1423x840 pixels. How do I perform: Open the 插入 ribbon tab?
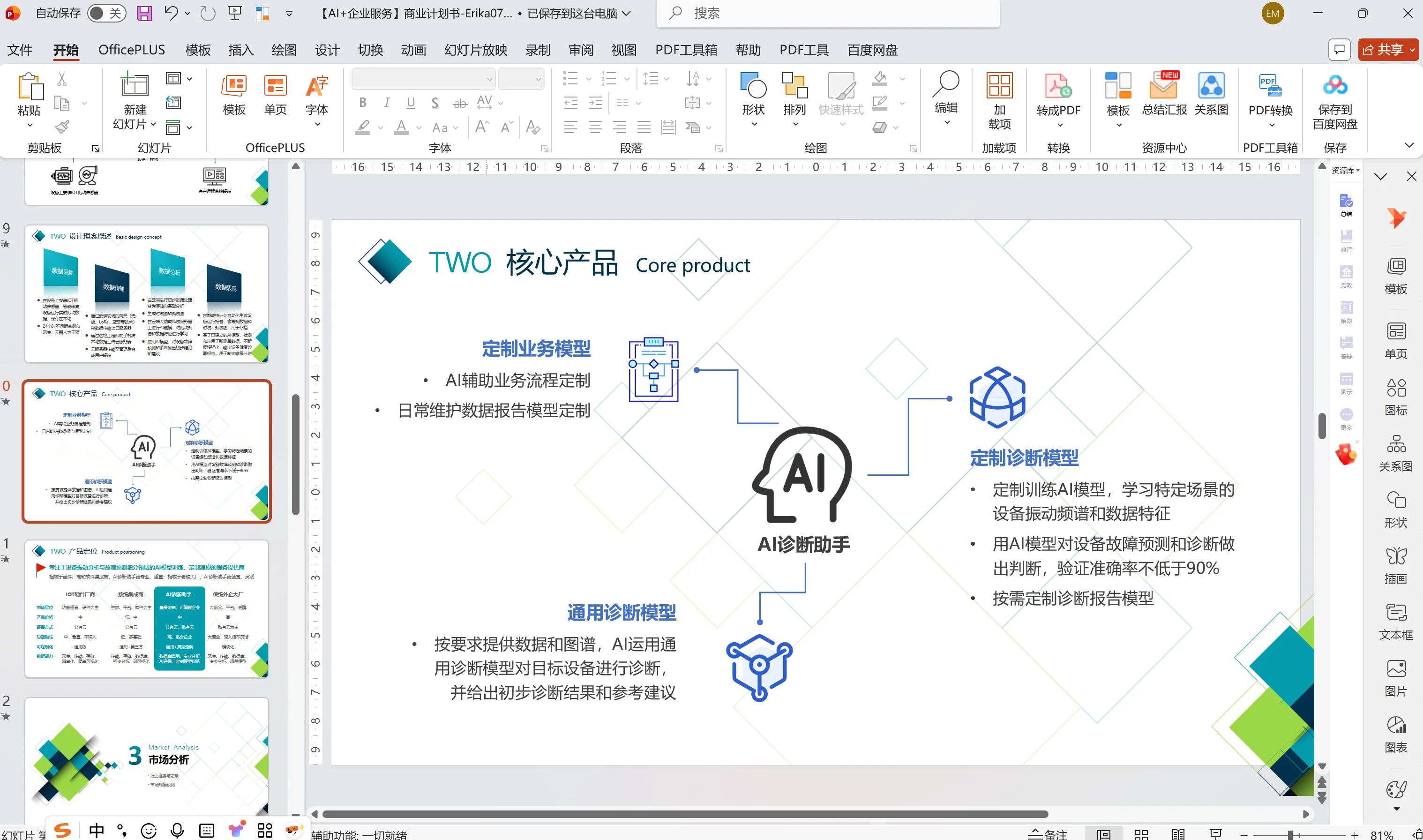click(x=241, y=50)
